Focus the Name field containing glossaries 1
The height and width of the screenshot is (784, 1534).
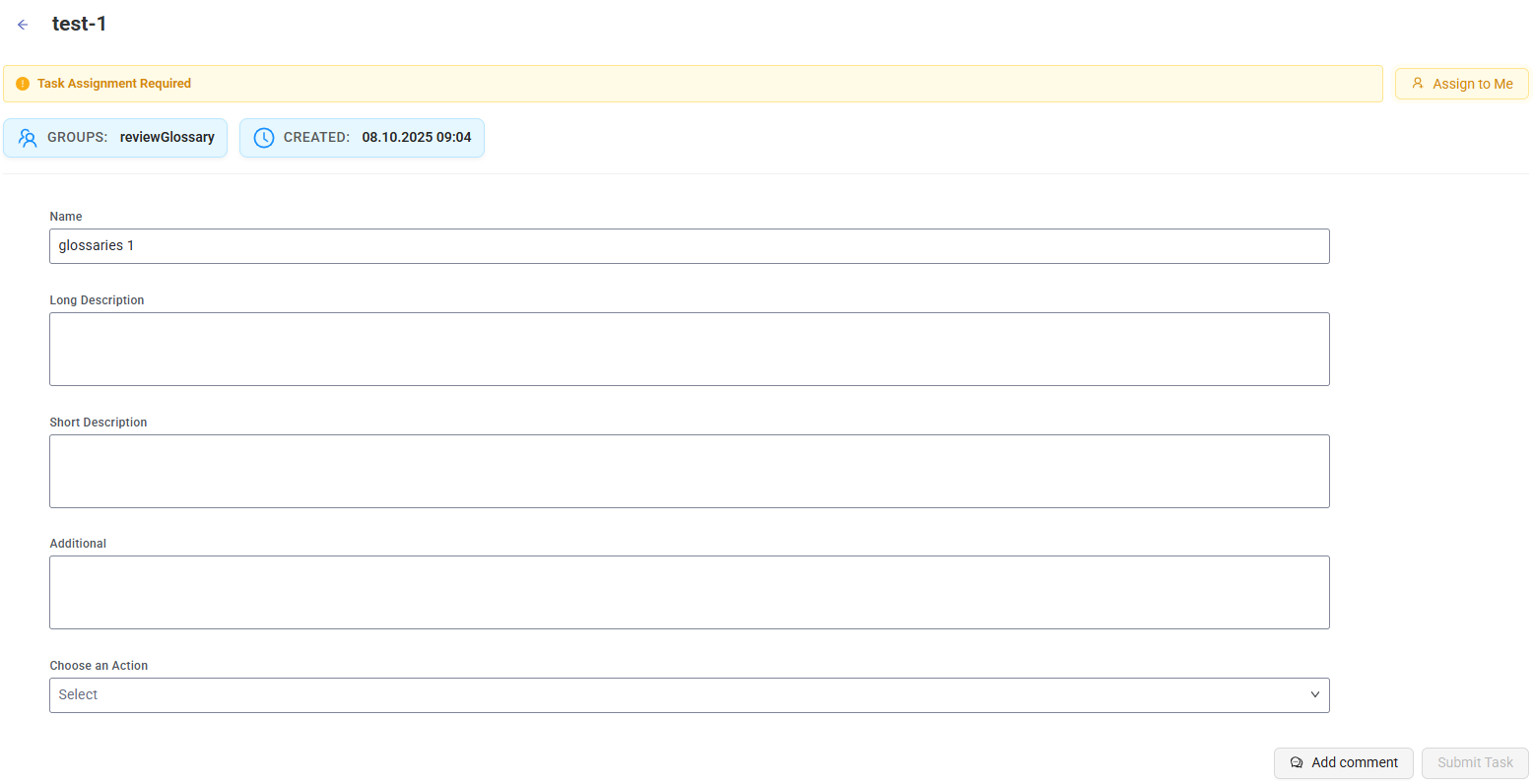coord(689,246)
